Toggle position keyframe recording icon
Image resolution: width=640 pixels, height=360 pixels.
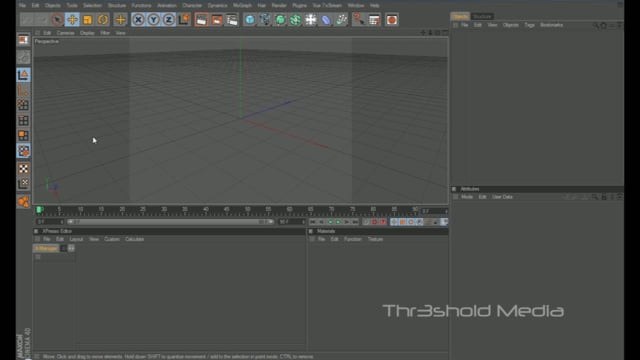[394, 222]
